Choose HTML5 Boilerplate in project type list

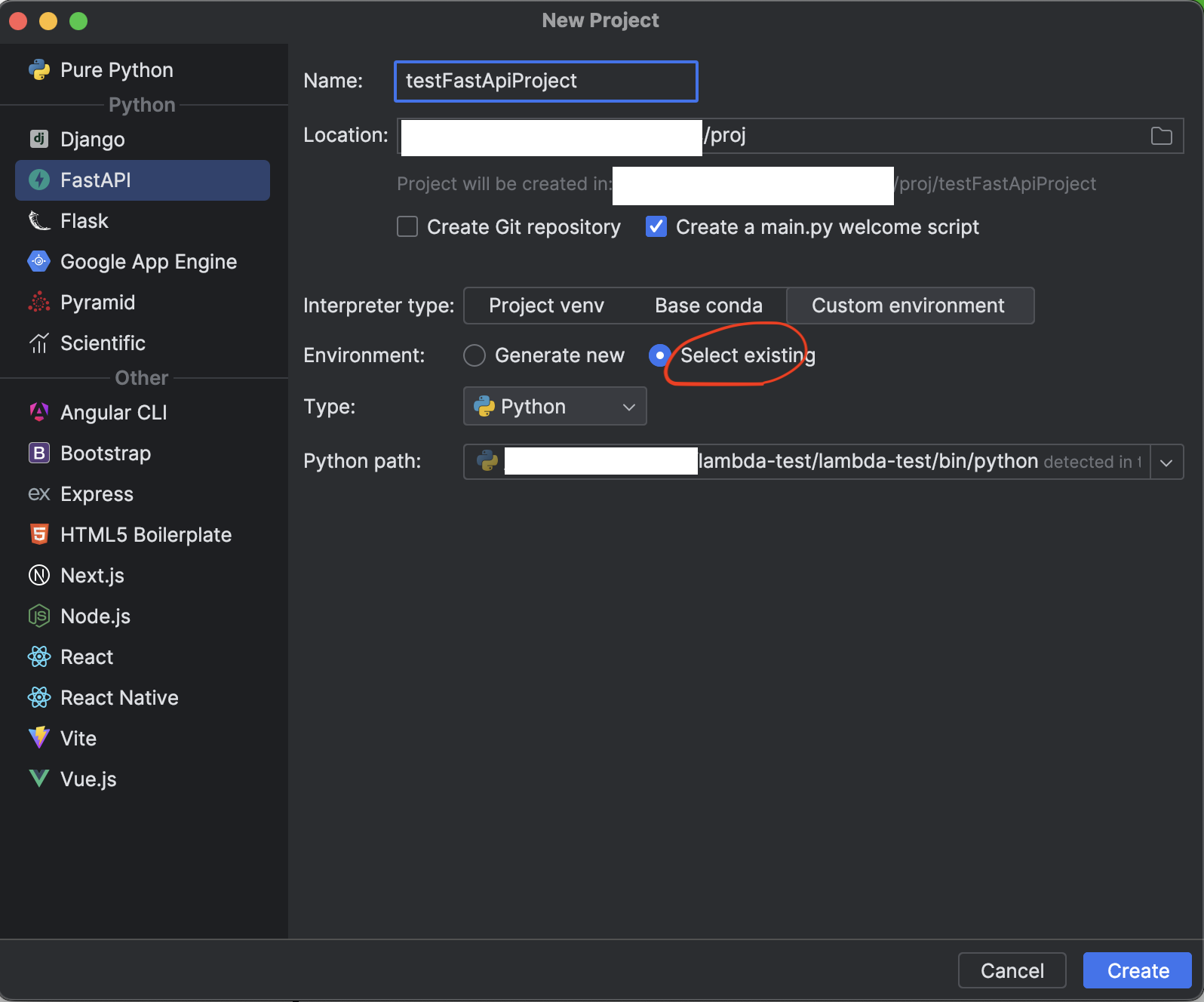pyautogui.click(x=143, y=535)
